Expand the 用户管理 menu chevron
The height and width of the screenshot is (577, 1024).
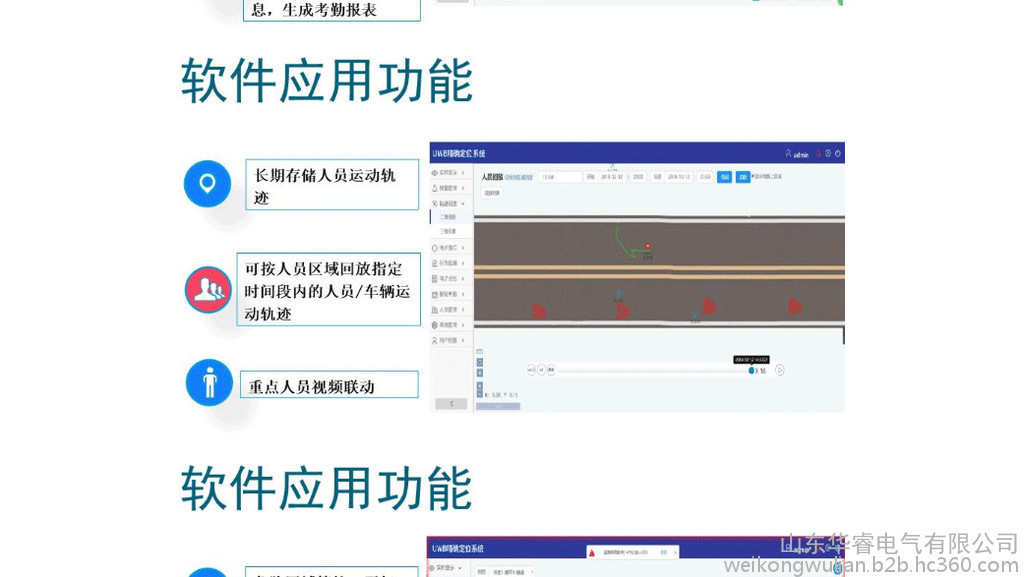[463, 341]
